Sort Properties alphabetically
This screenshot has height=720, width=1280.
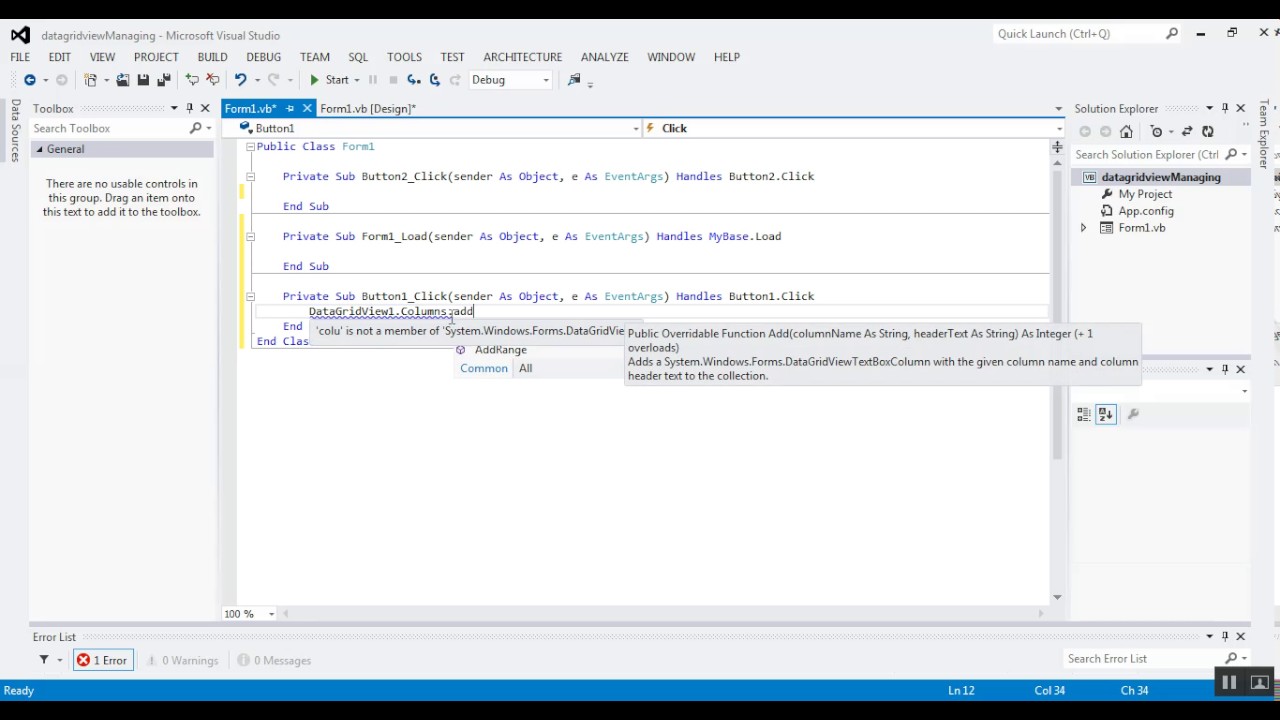(x=1105, y=414)
